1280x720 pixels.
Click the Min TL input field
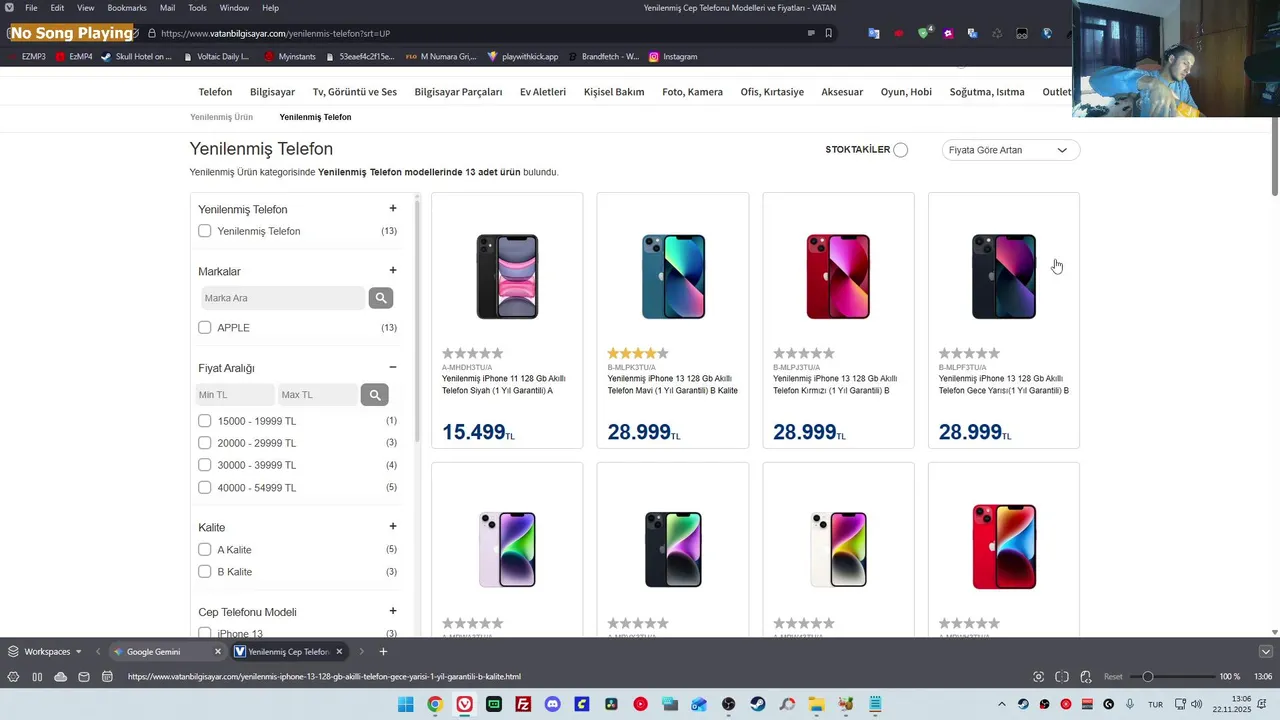pos(235,395)
